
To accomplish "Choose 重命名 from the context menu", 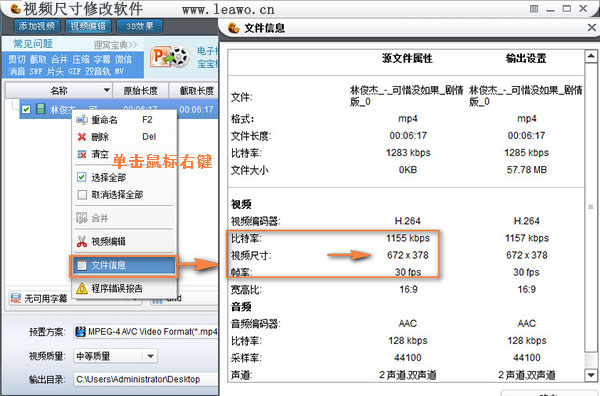I will pyautogui.click(x=124, y=120).
